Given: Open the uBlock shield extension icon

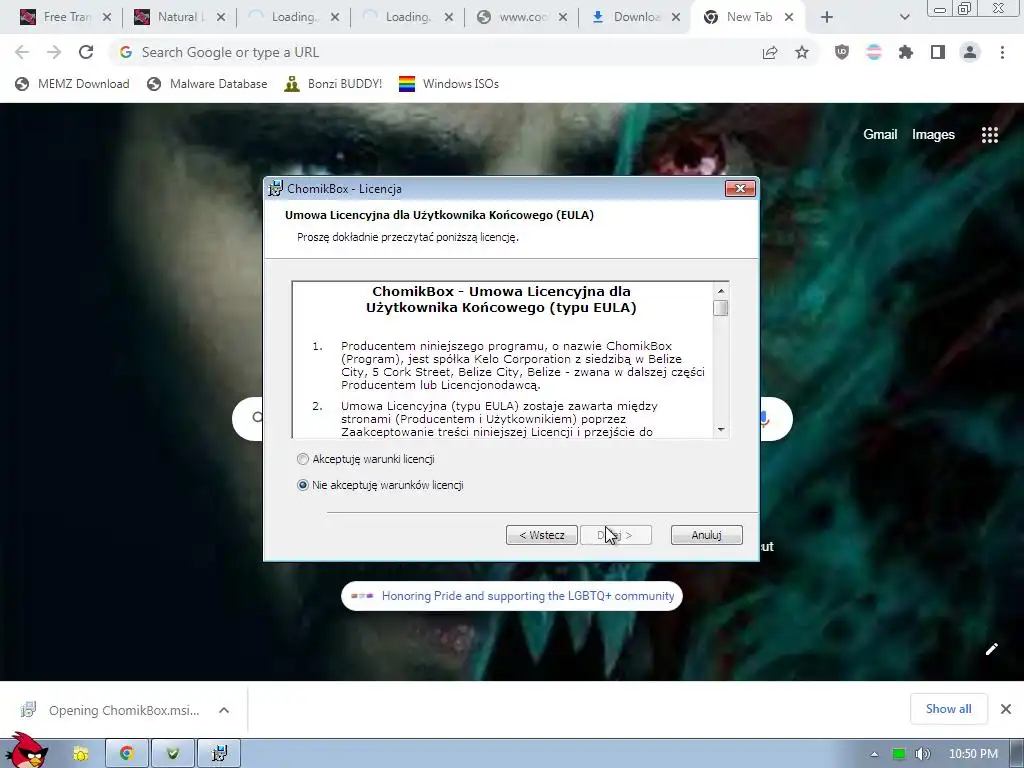Looking at the screenshot, I should tap(842, 52).
